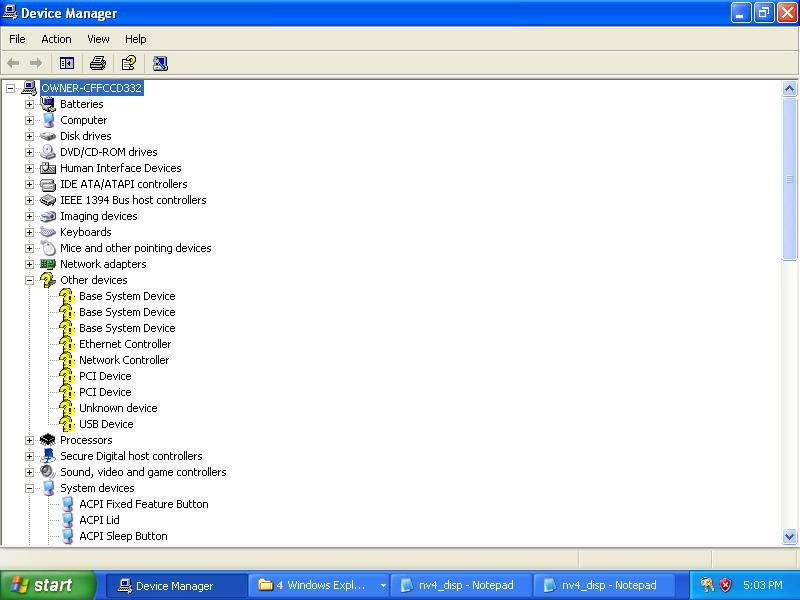Click the Imaging devices icon
This screenshot has height=600, width=800.
tap(48, 216)
